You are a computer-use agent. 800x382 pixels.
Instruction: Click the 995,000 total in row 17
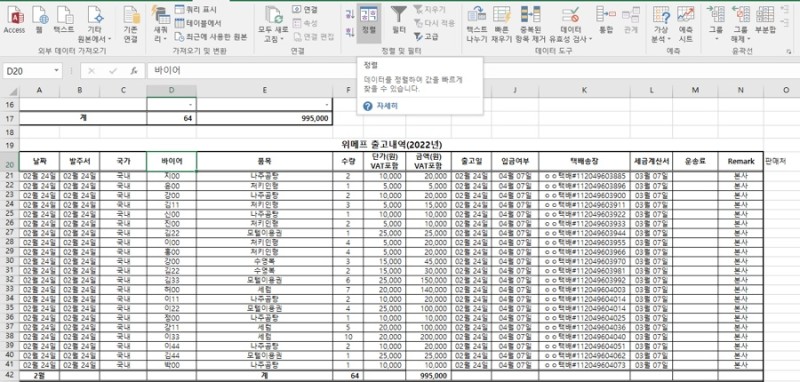[x=264, y=118]
